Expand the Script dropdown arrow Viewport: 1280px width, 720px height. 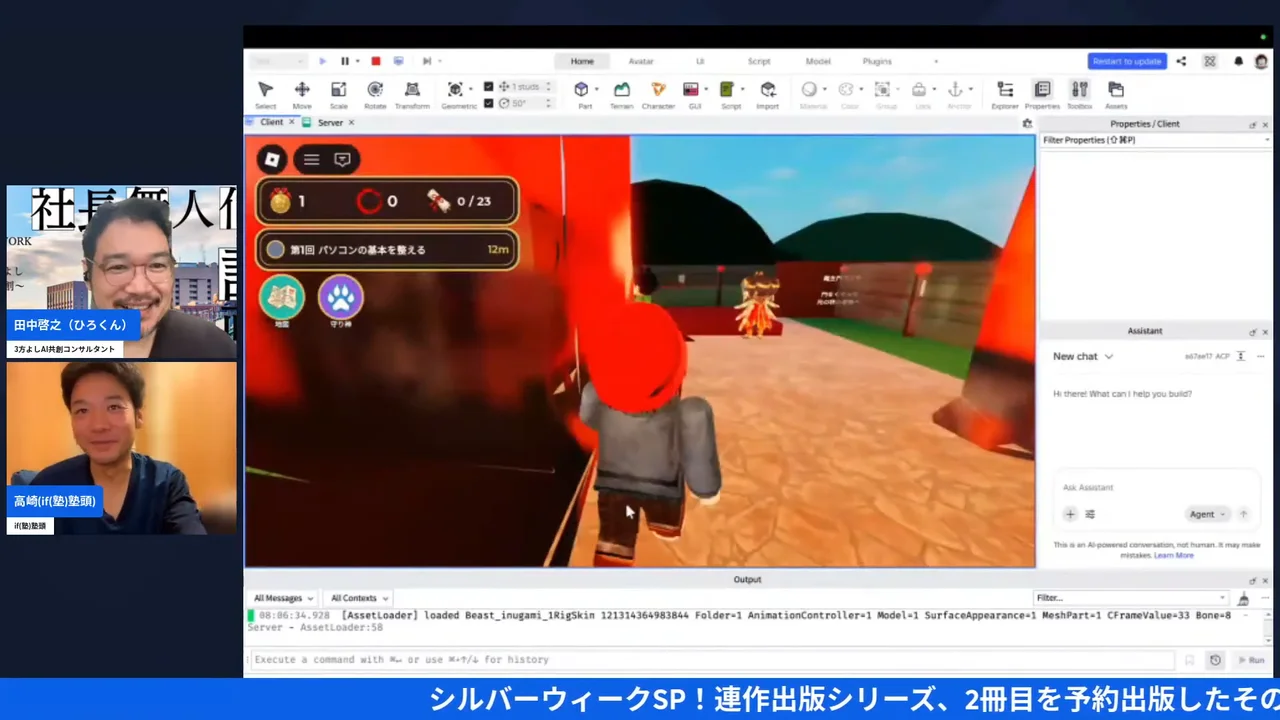(x=742, y=89)
